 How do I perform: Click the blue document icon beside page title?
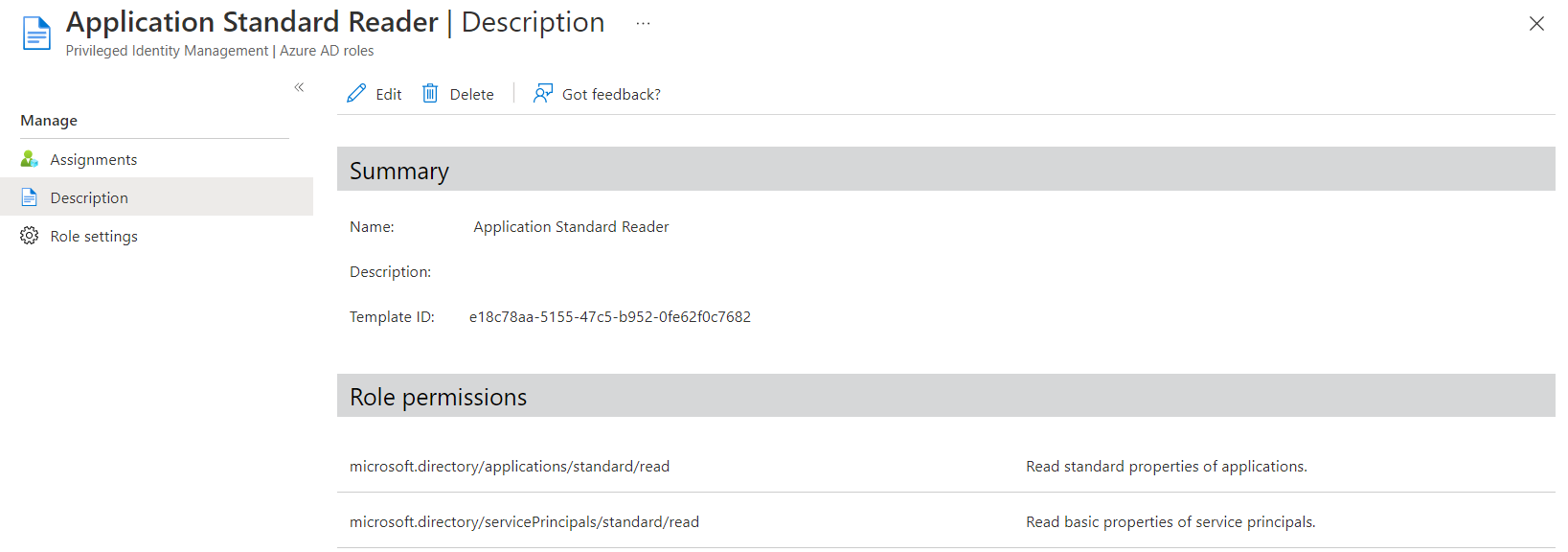pos(36,33)
